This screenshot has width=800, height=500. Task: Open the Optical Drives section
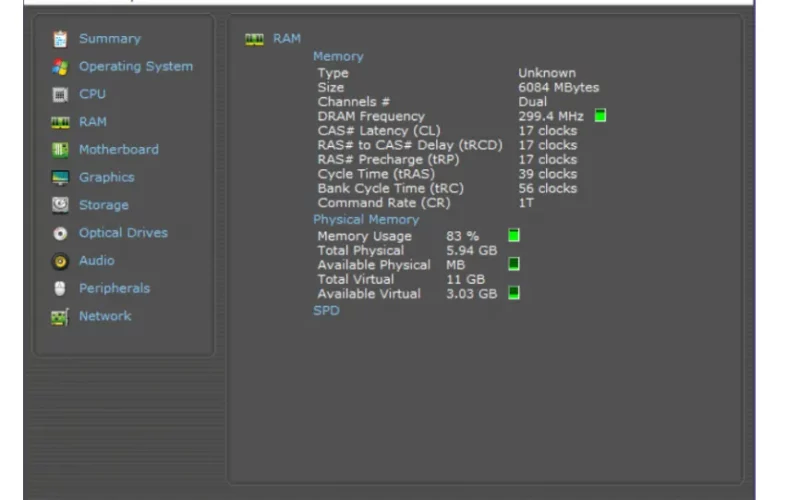pyautogui.click(x=123, y=233)
